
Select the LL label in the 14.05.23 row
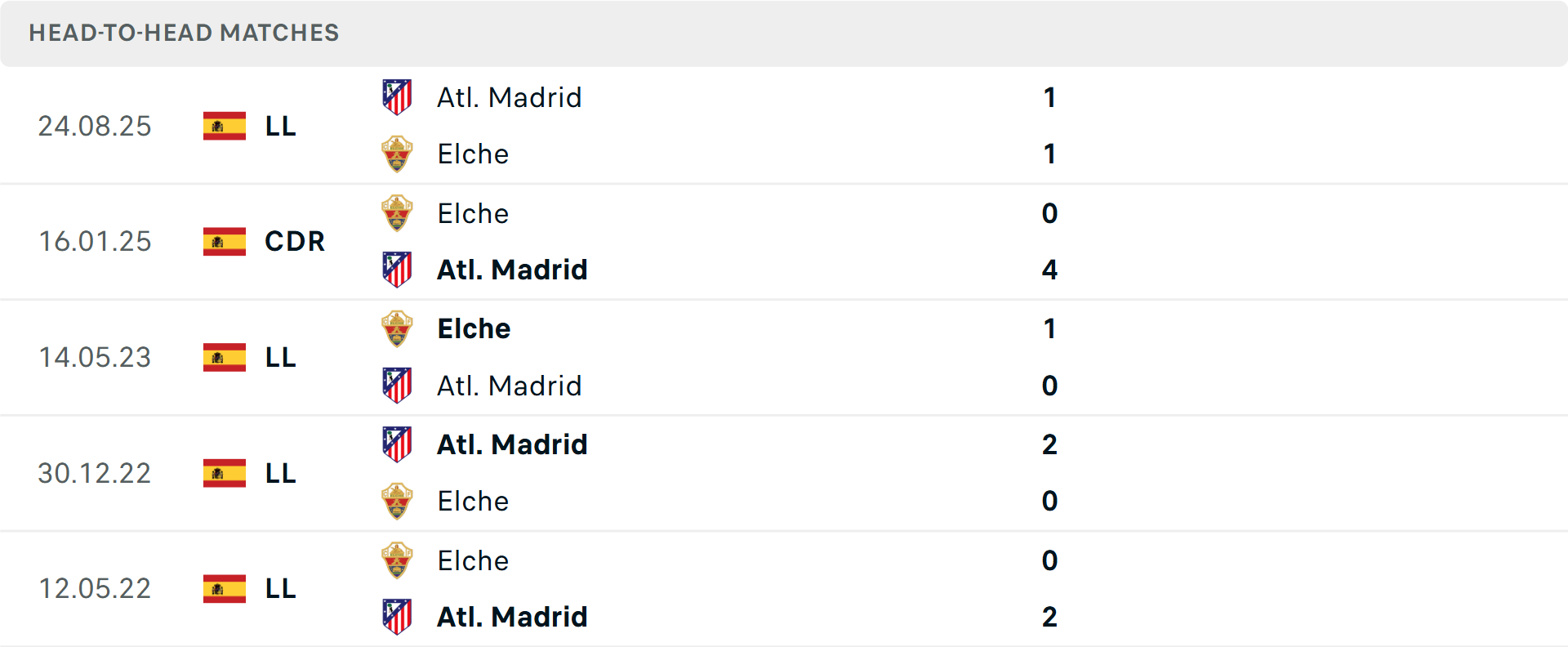278,357
